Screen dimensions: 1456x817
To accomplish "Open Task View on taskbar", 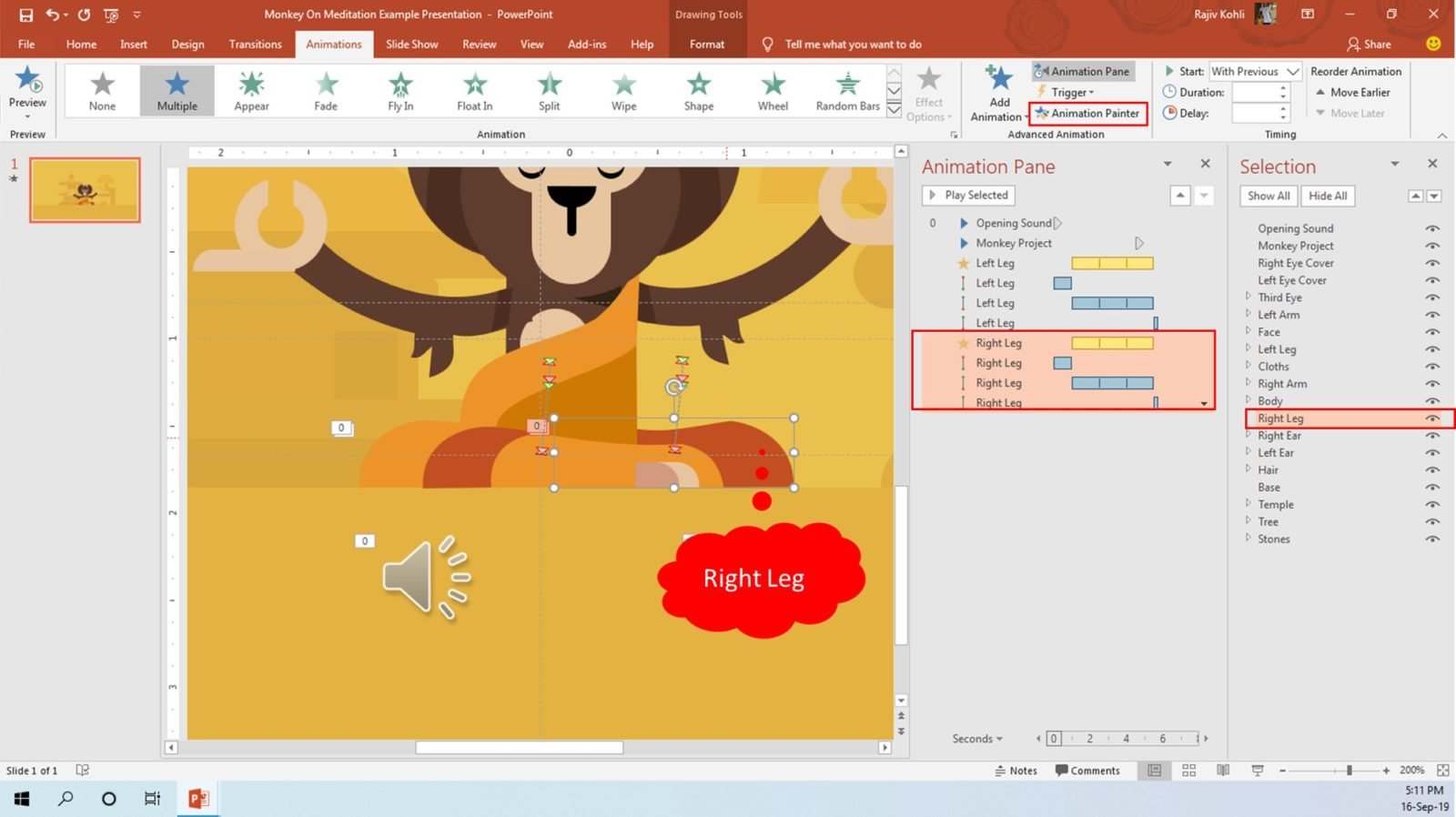I will pos(152,799).
